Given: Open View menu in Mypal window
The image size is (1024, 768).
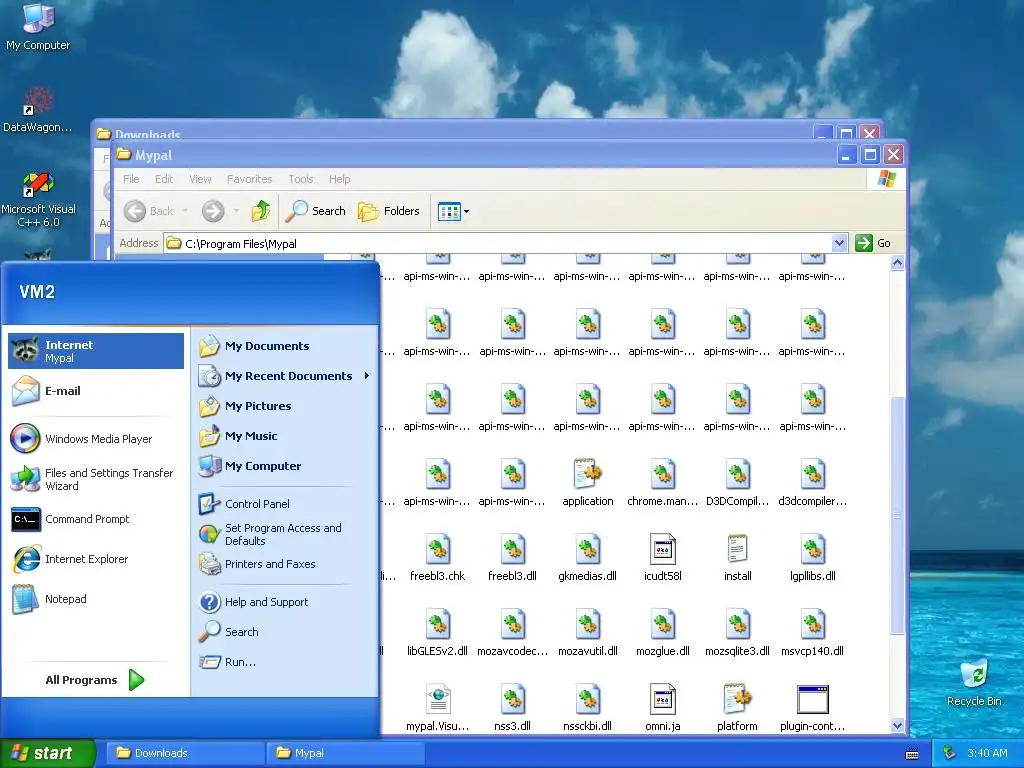Looking at the screenshot, I should 200,179.
